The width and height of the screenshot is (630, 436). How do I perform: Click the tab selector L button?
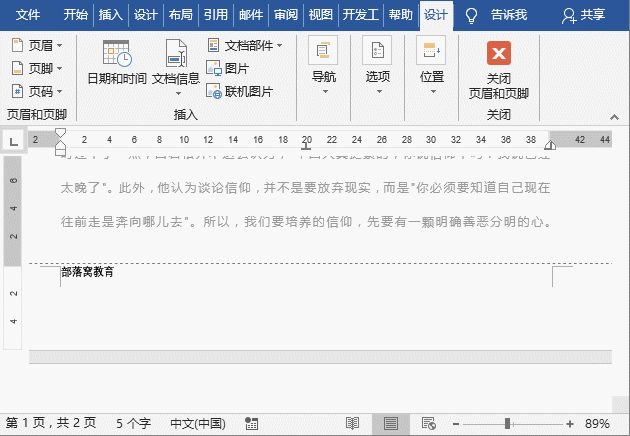click(x=14, y=141)
